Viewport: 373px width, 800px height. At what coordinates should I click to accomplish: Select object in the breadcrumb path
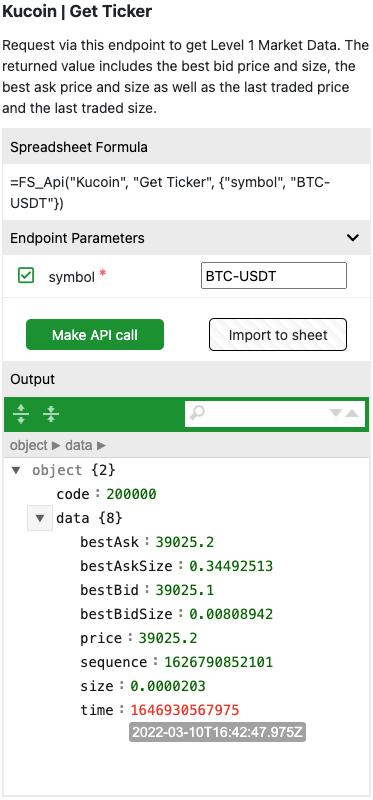coord(29,445)
